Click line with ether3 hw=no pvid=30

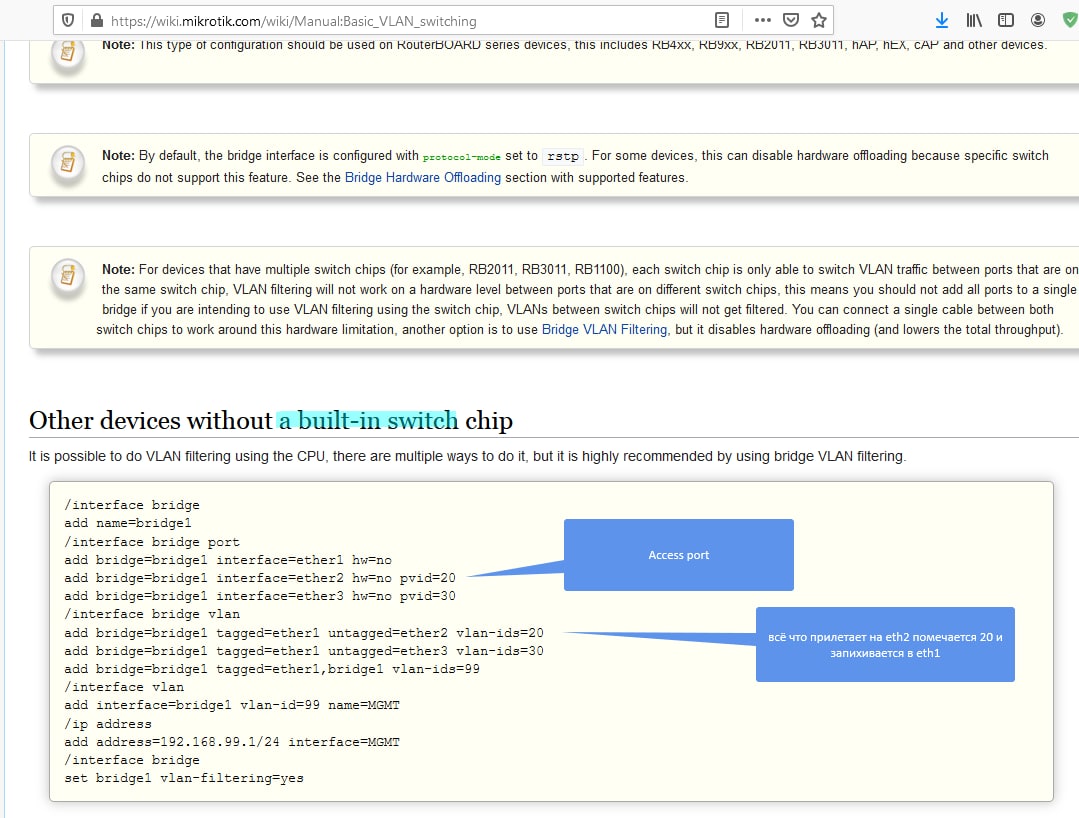click(259, 596)
